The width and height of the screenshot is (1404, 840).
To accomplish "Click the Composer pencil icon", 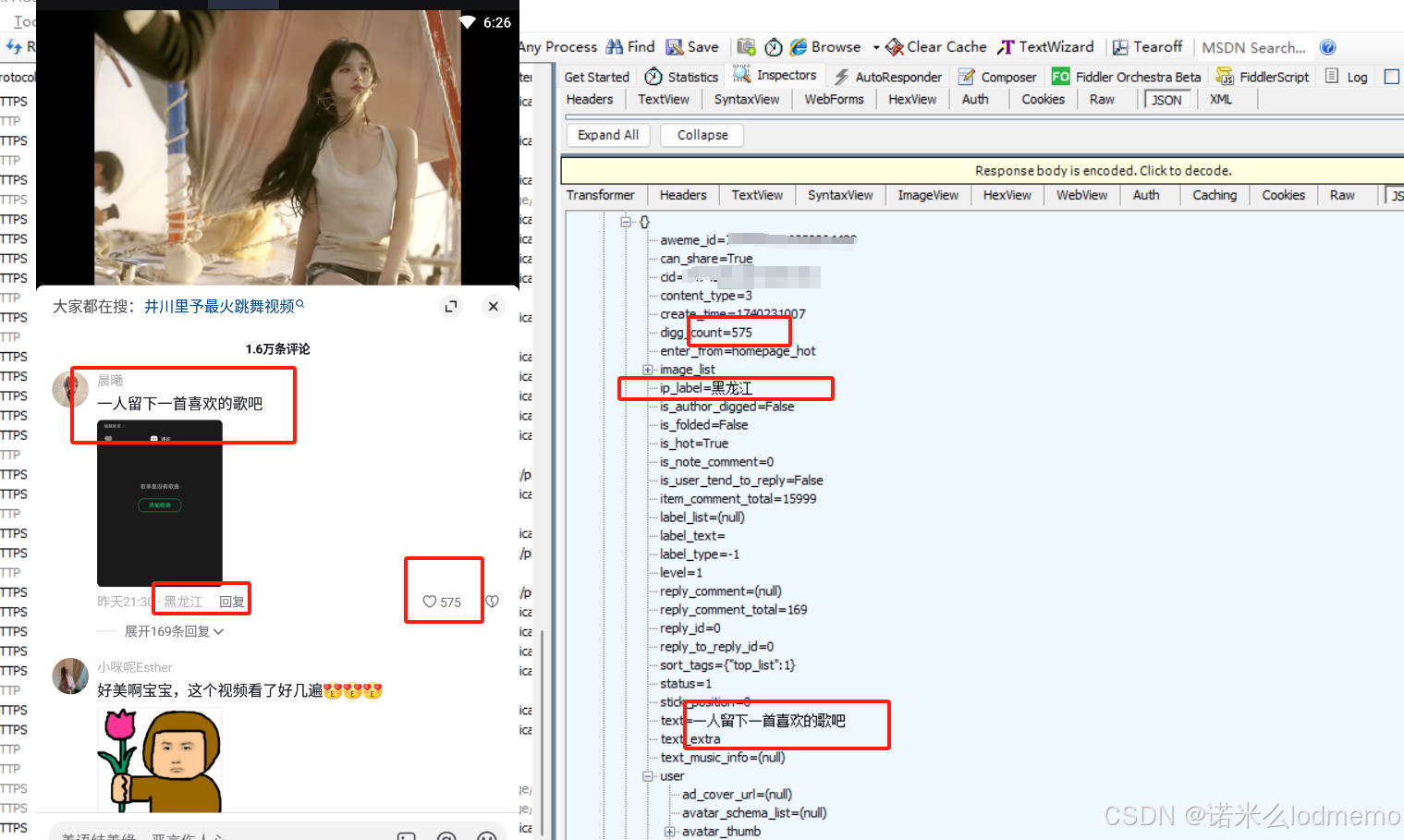I will (967, 77).
